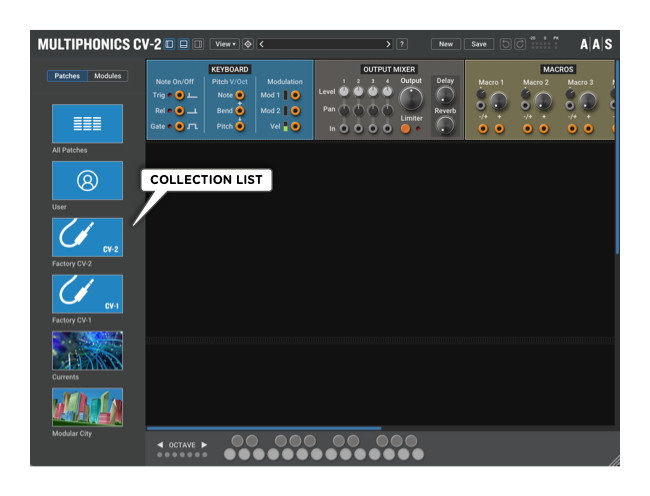Click the Macro 1 bipolar -/+ output jack

click(483, 129)
